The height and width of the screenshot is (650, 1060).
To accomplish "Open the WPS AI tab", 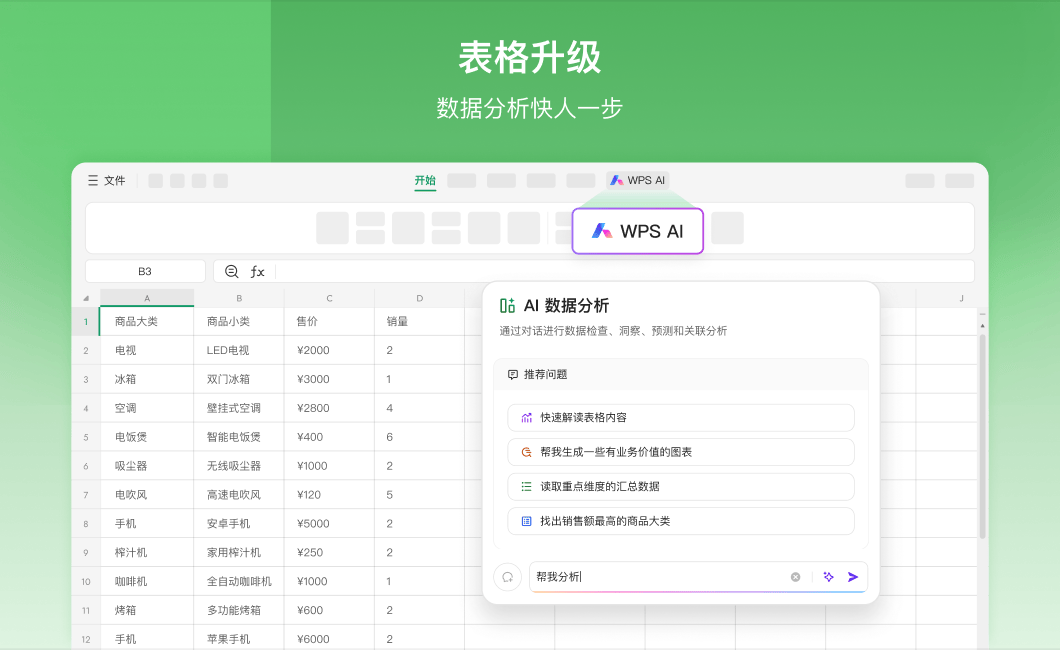I will coord(638,180).
